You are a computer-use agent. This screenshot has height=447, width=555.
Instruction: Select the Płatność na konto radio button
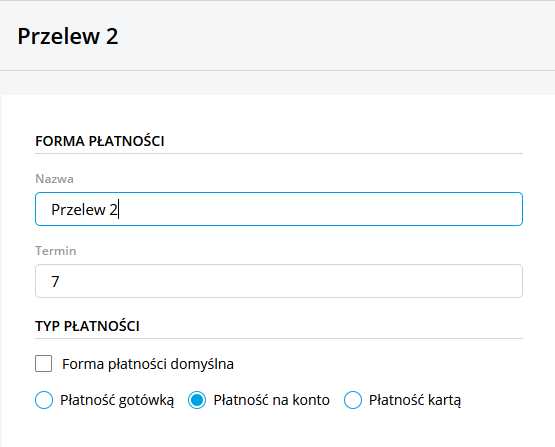(197, 400)
